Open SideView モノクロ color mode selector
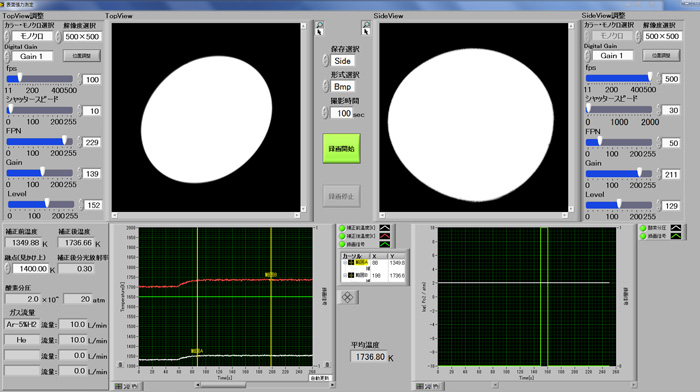The image size is (700, 392). [612, 36]
